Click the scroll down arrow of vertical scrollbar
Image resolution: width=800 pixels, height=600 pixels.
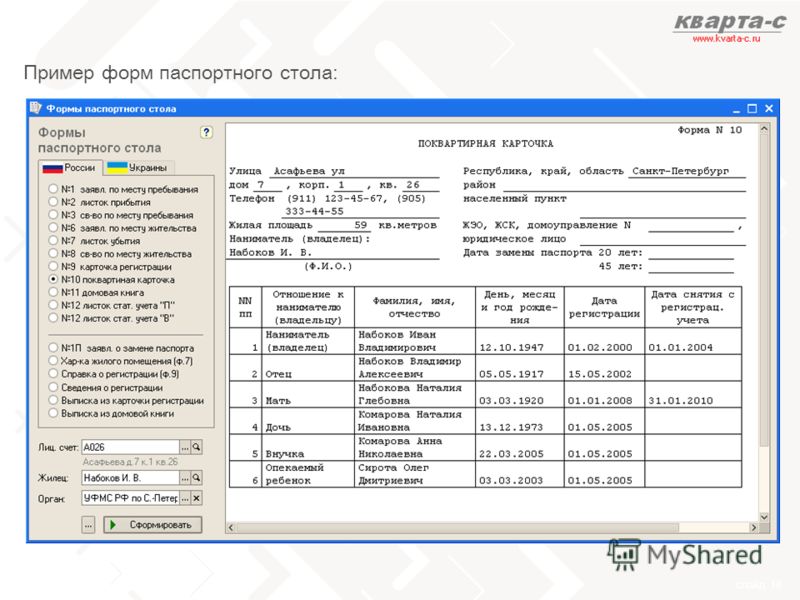click(x=764, y=517)
